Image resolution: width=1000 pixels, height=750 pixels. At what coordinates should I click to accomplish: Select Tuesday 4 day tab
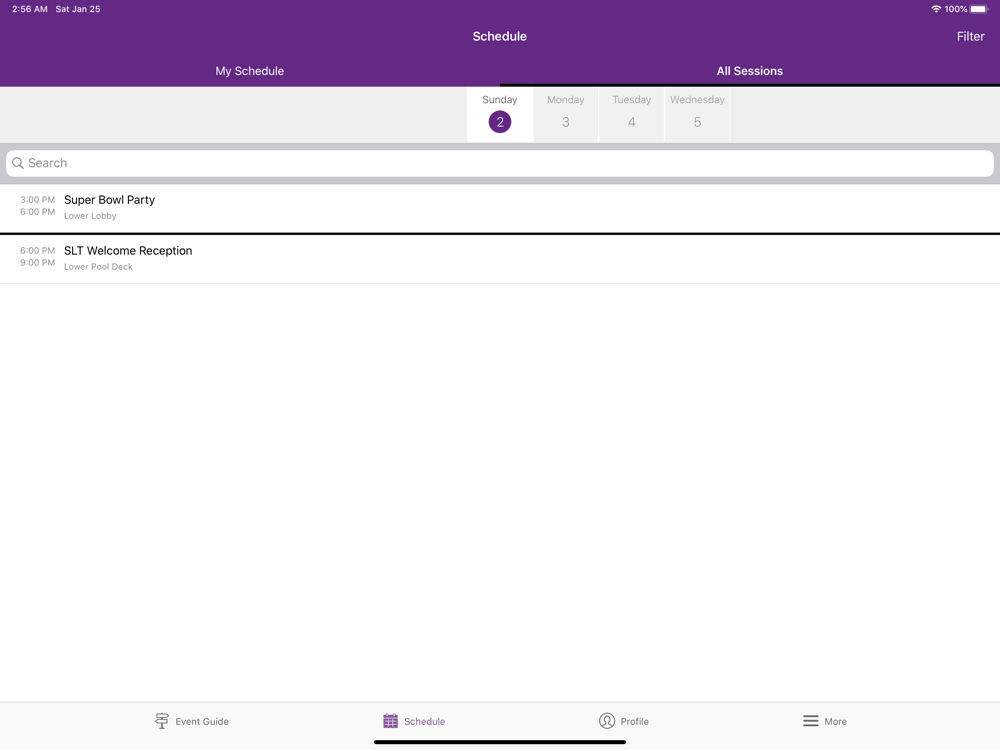pos(631,115)
